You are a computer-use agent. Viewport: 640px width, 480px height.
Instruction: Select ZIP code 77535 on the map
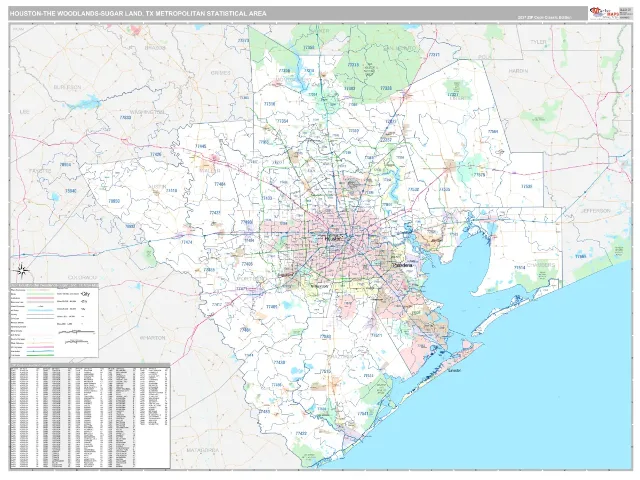click(444, 189)
